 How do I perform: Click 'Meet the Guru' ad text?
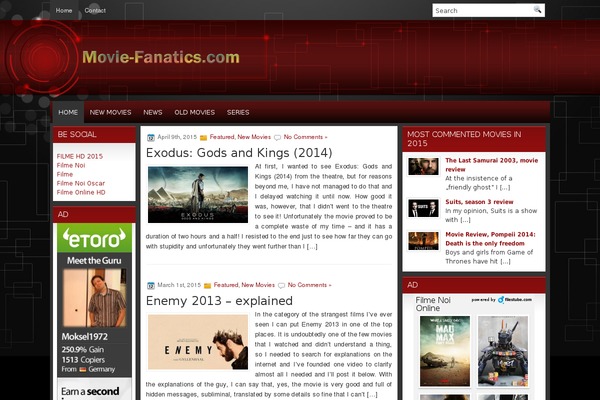(x=94, y=261)
